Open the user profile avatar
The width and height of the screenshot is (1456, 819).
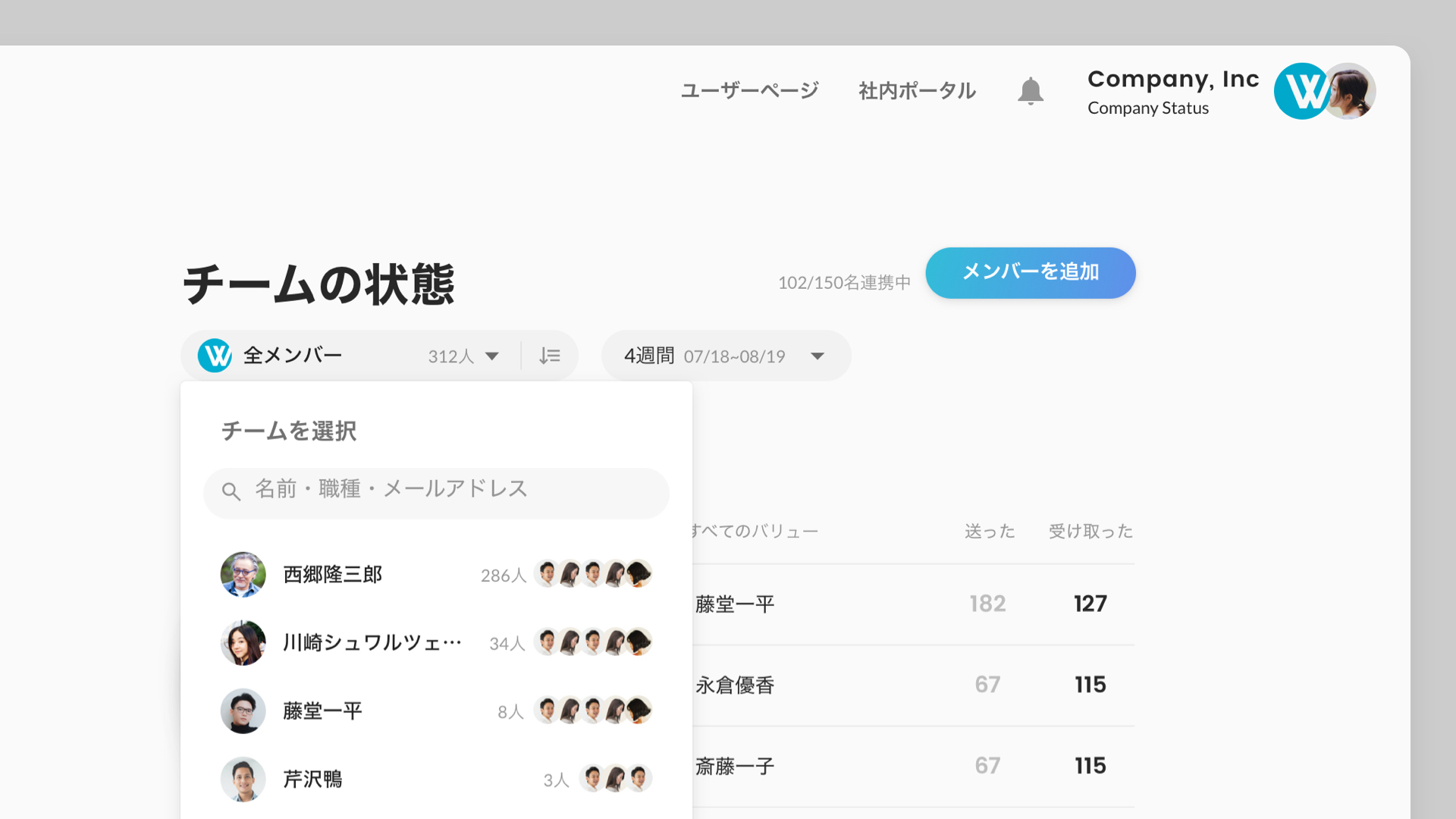(1350, 91)
